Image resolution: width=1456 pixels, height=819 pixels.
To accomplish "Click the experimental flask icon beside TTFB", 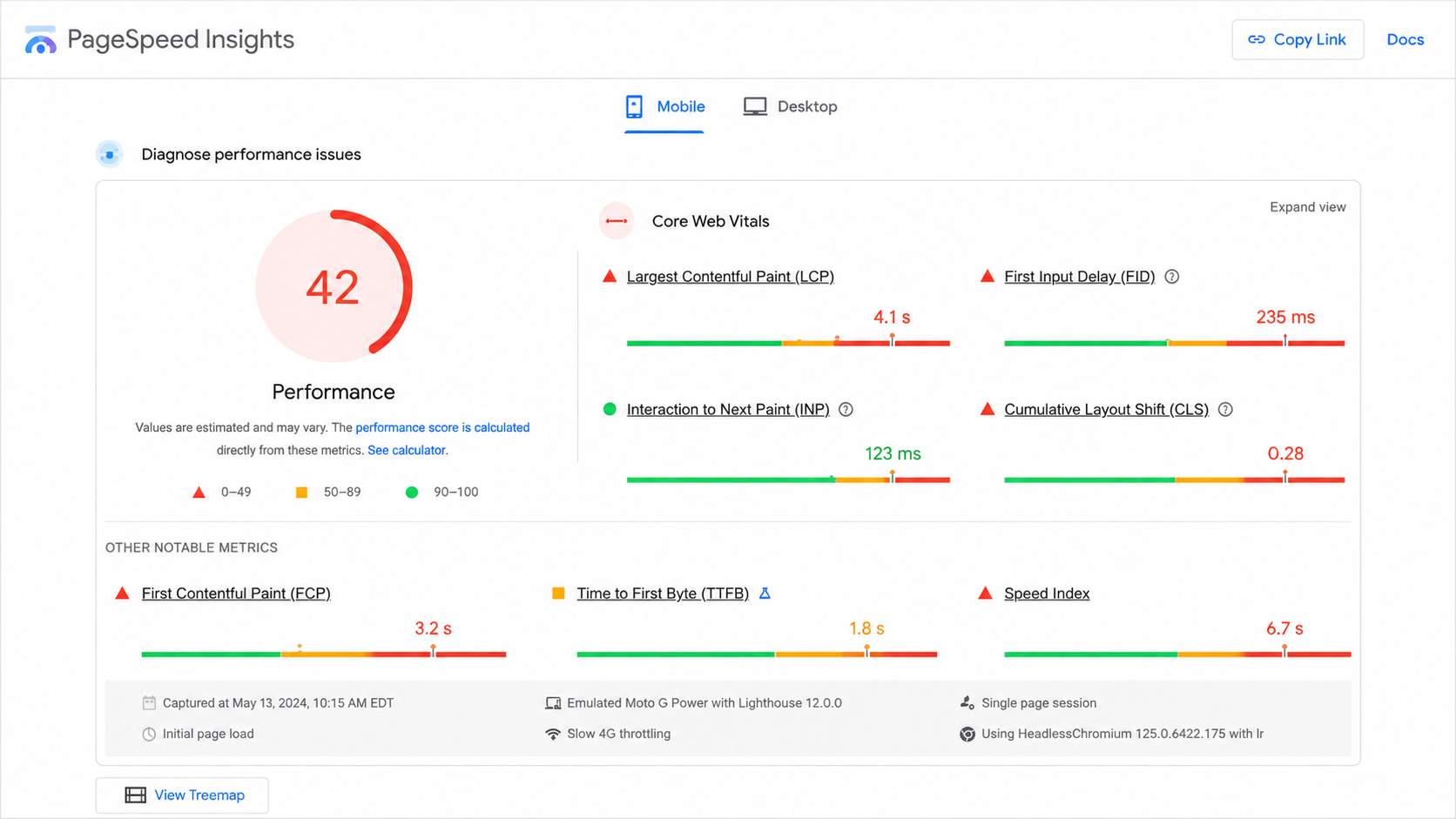I will [765, 594].
